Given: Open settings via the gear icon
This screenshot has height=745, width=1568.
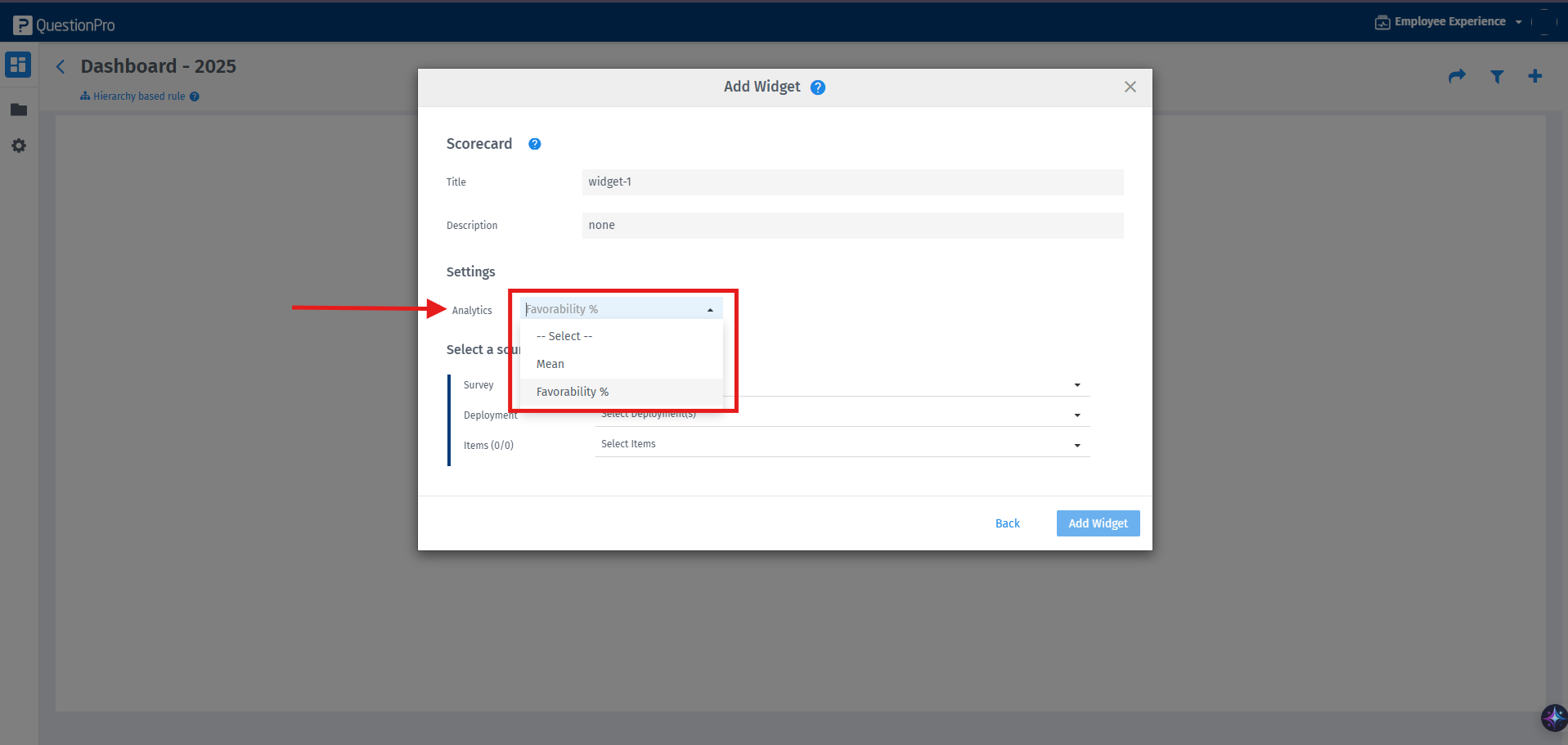Looking at the screenshot, I should [x=18, y=146].
